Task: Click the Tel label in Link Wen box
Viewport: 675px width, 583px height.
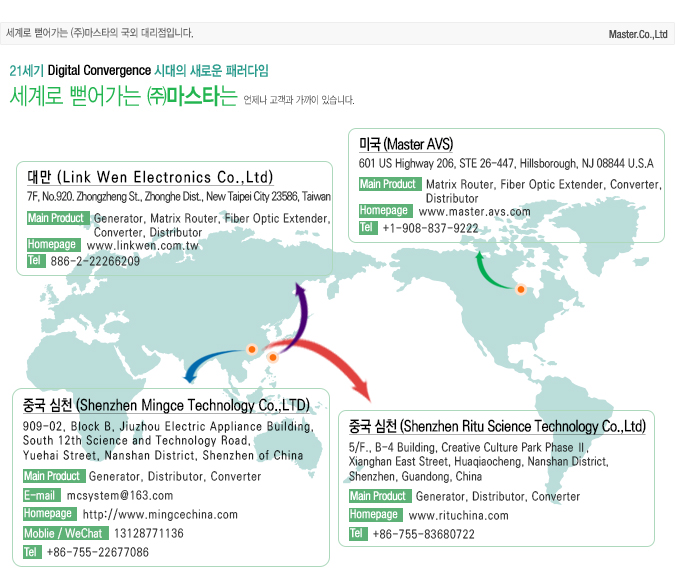Action: coord(36,260)
